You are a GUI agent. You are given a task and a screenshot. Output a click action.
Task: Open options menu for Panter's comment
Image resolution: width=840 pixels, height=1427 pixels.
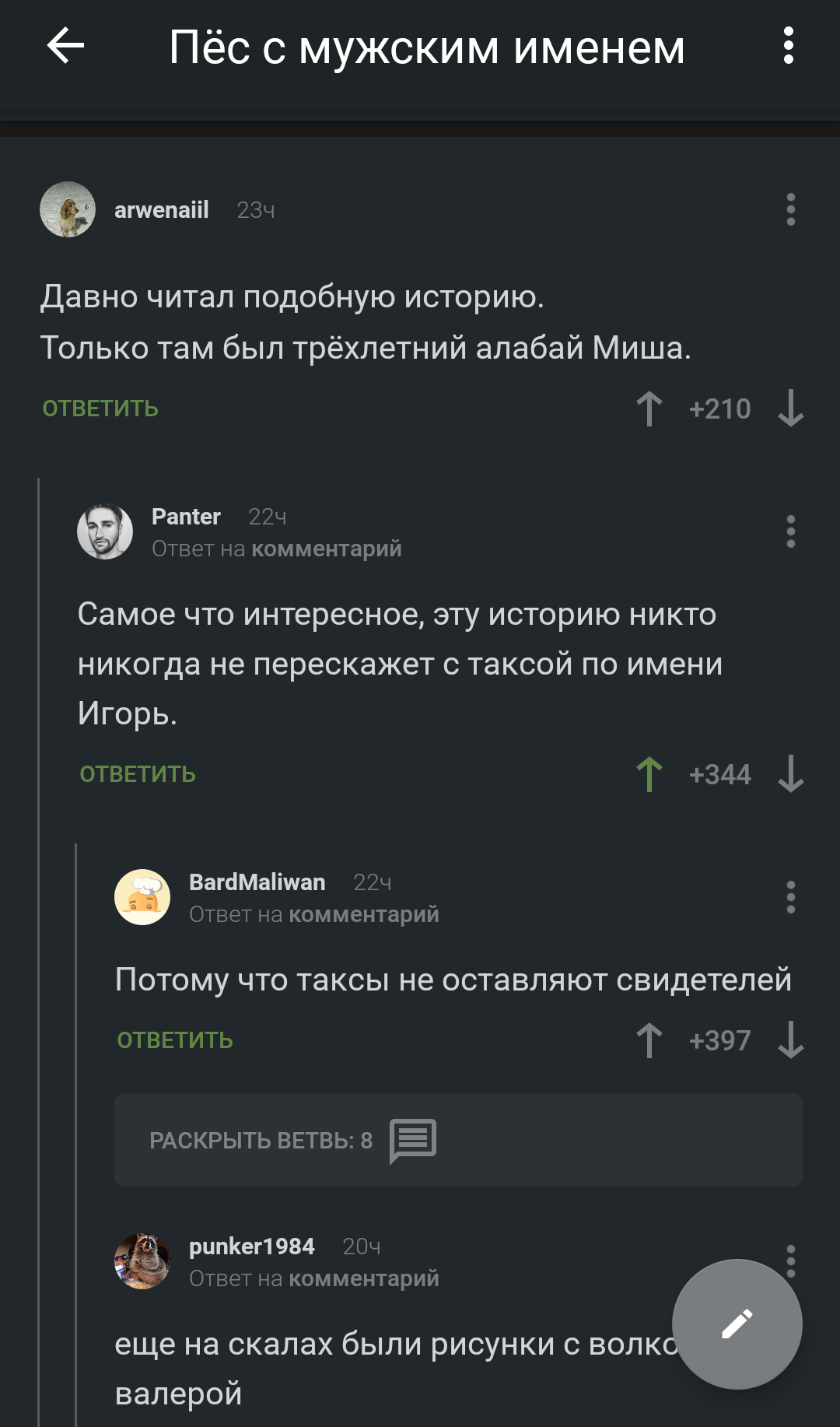(790, 532)
